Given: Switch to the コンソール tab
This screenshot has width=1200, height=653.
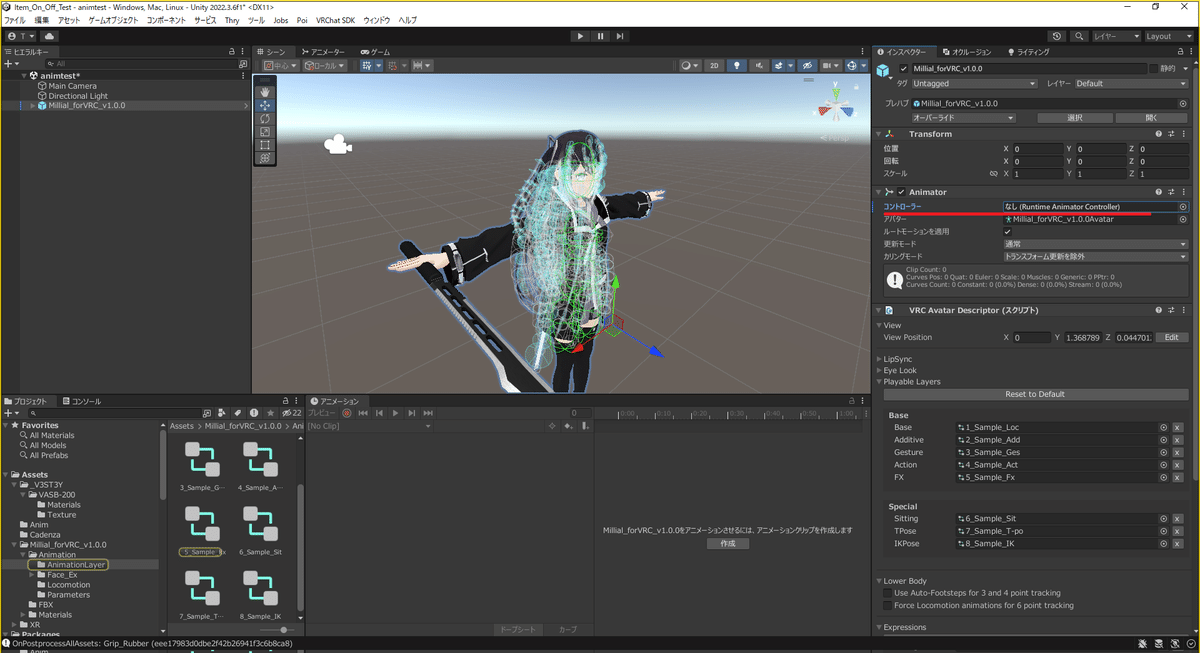Looking at the screenshot, I should (x=82, y=401).
